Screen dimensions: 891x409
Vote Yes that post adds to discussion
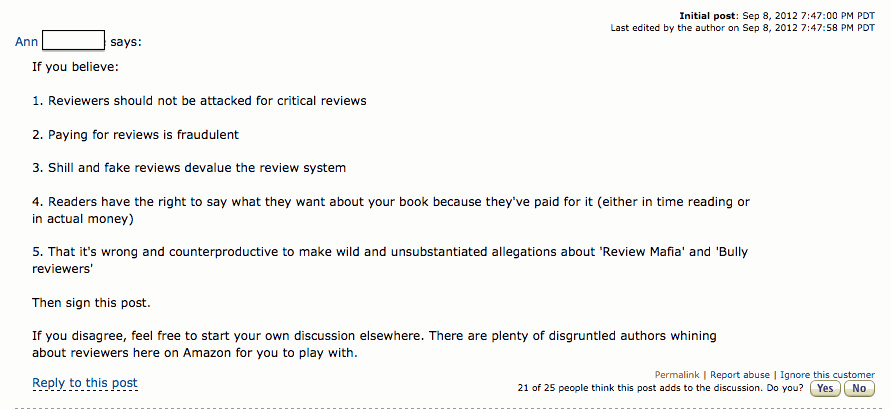pyautogui.click(x=825, y=389)
